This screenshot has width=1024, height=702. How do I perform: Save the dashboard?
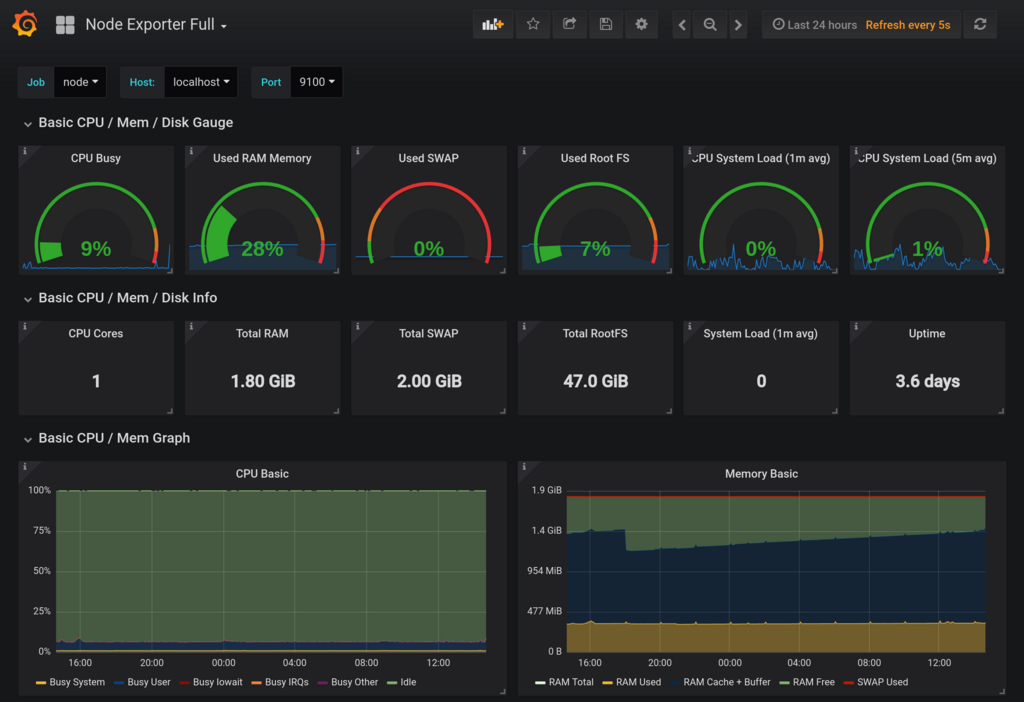606,25
